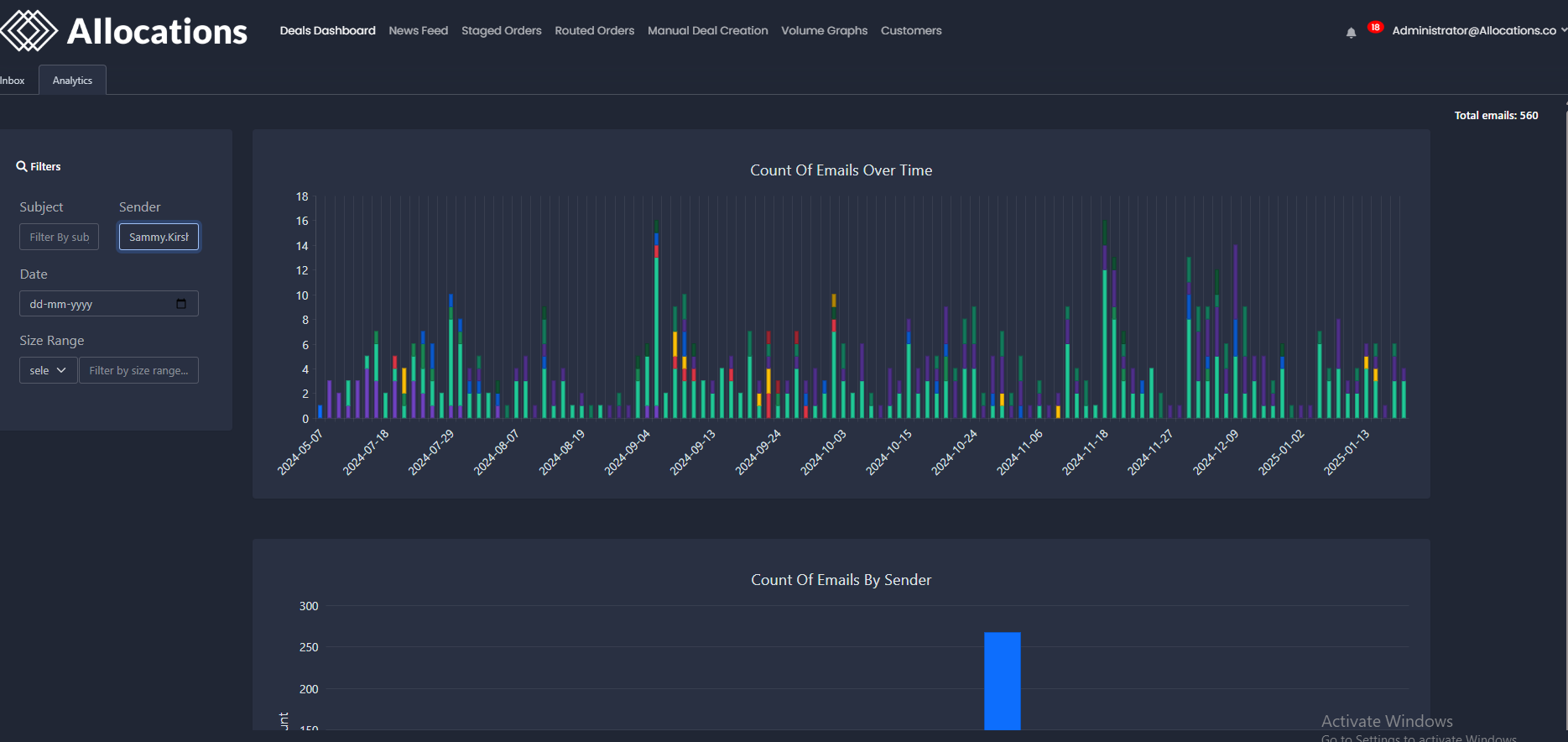Go to News Feed
This screenshot has height=742, width=1568.
tap(419, 31)
